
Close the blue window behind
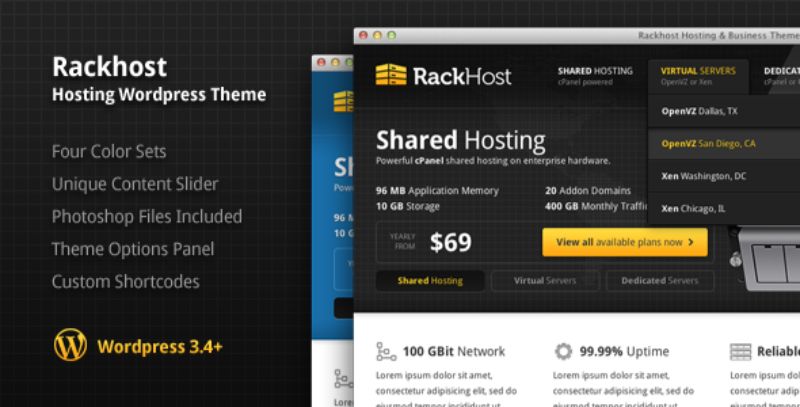click(x=321, y=62)
